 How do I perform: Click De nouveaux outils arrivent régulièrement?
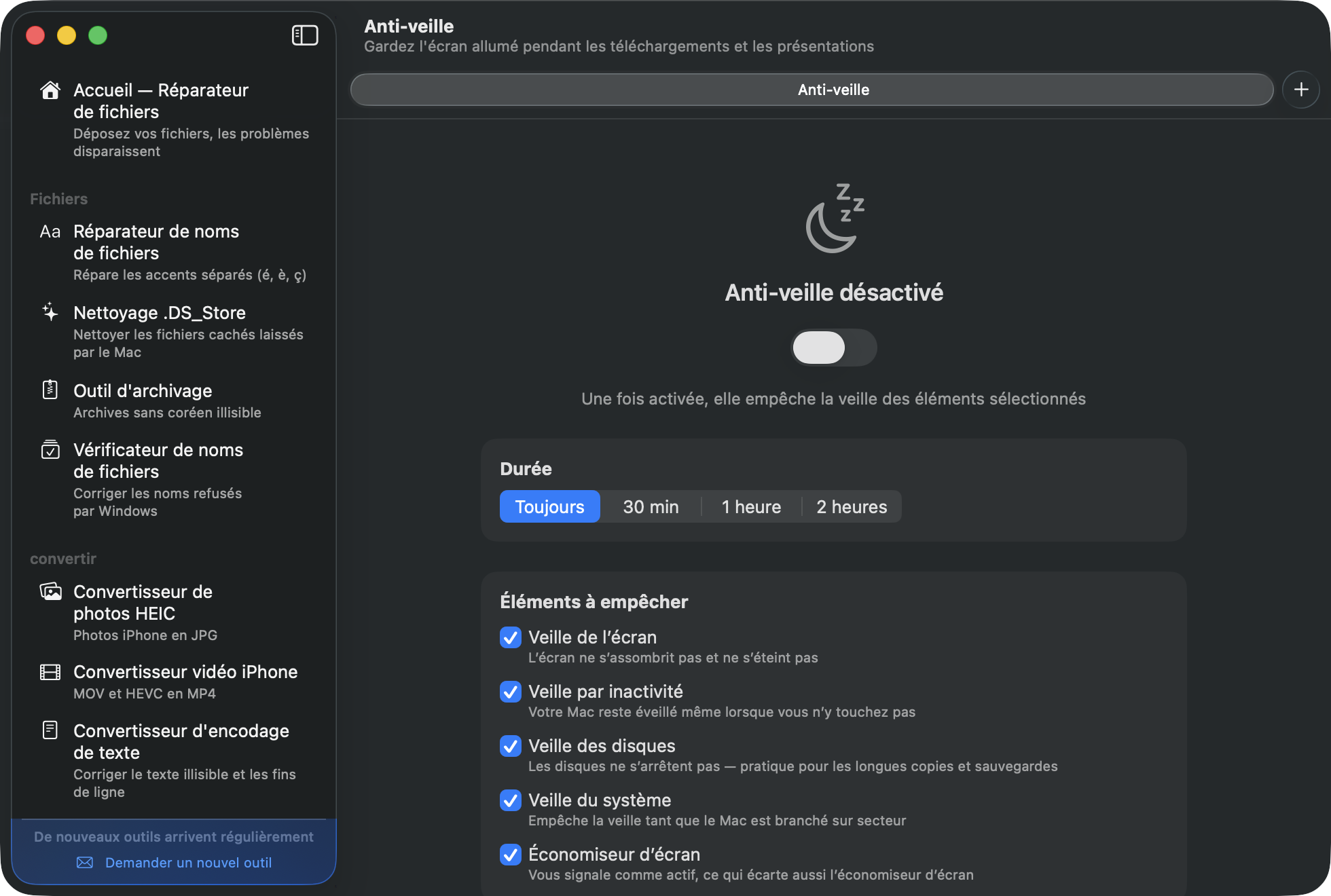(174, 837)
